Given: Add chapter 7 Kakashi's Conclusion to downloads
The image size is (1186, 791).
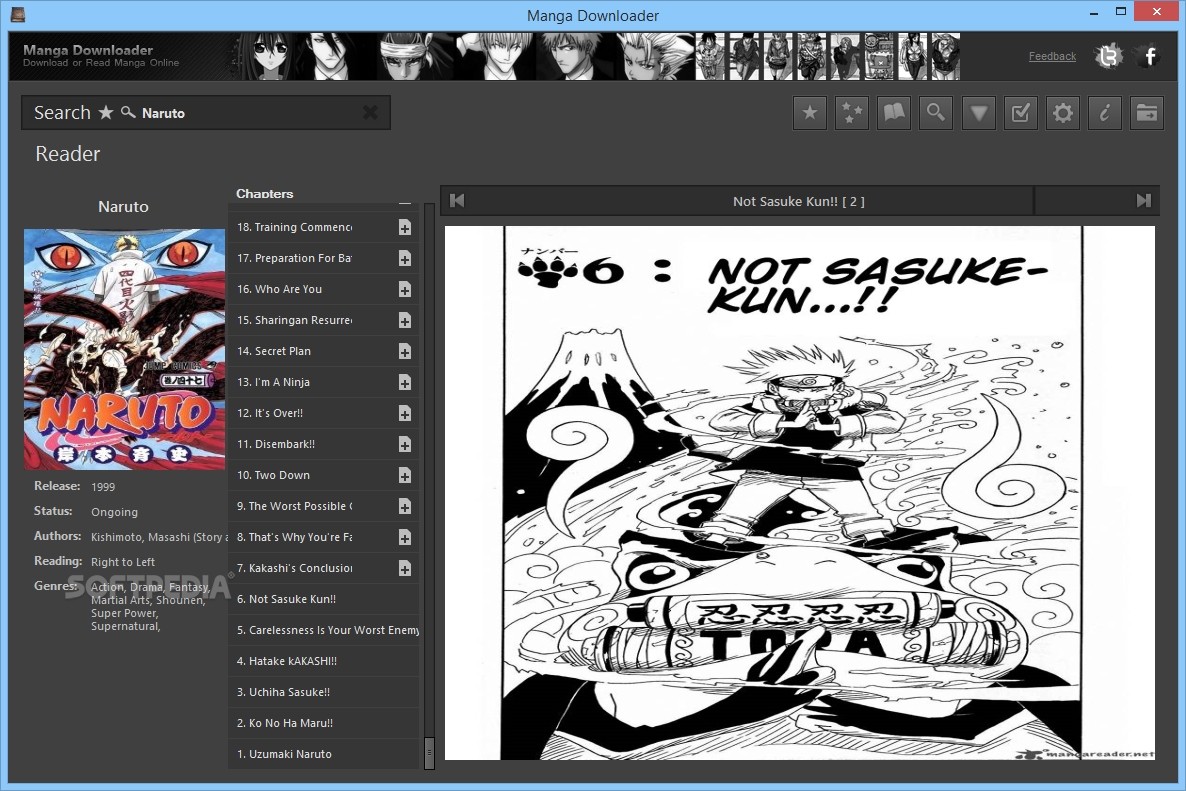Looking at the screenshot, I should point(405,569).
